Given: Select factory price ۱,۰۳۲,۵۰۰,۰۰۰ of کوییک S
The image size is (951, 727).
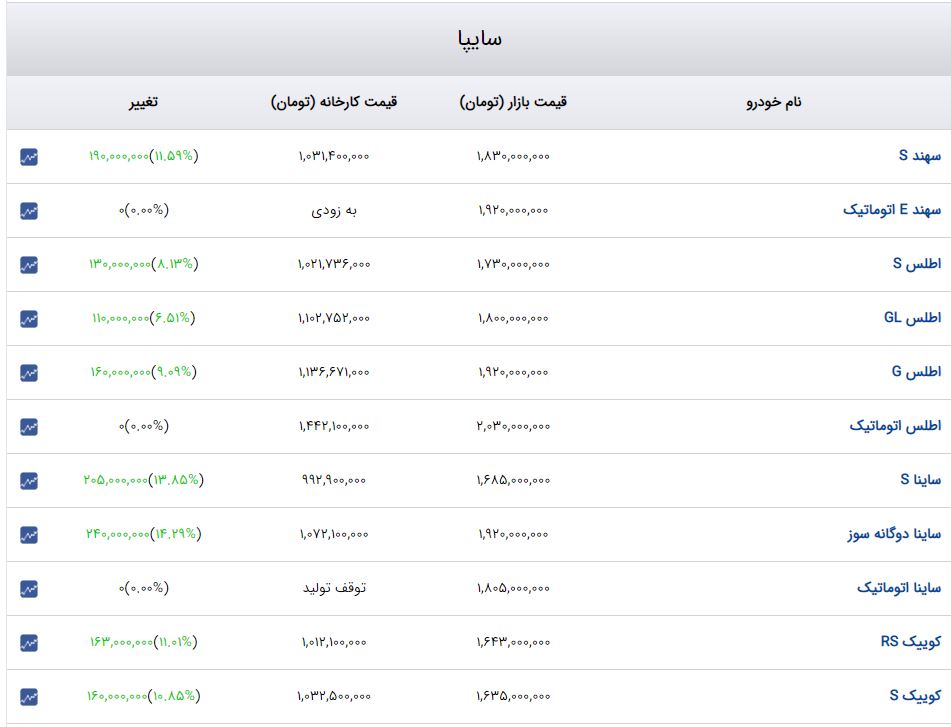Looking at the screenshot, I should point(334,696).
